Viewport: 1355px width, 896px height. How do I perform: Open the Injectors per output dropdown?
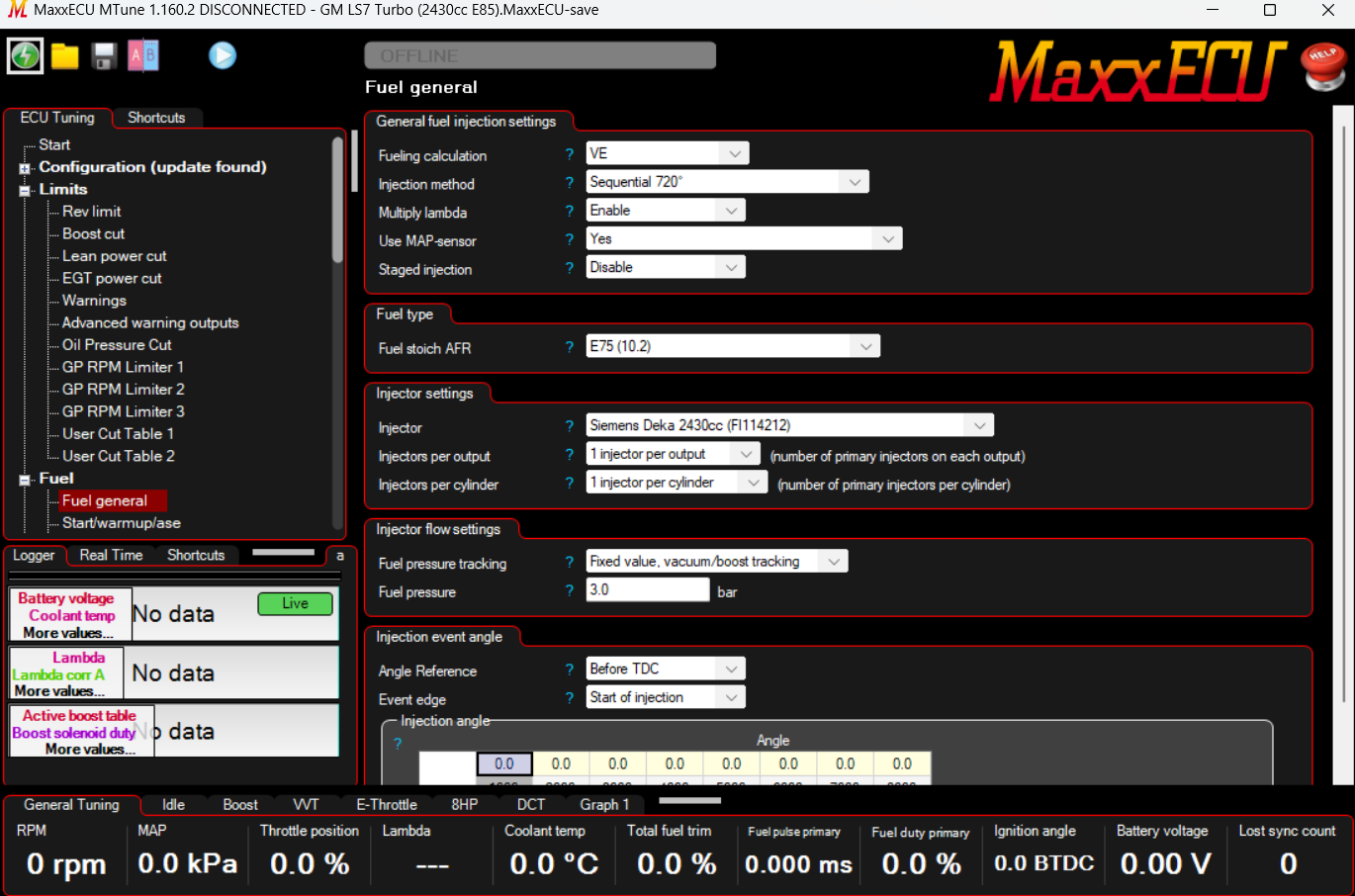[x=674, y=455]
